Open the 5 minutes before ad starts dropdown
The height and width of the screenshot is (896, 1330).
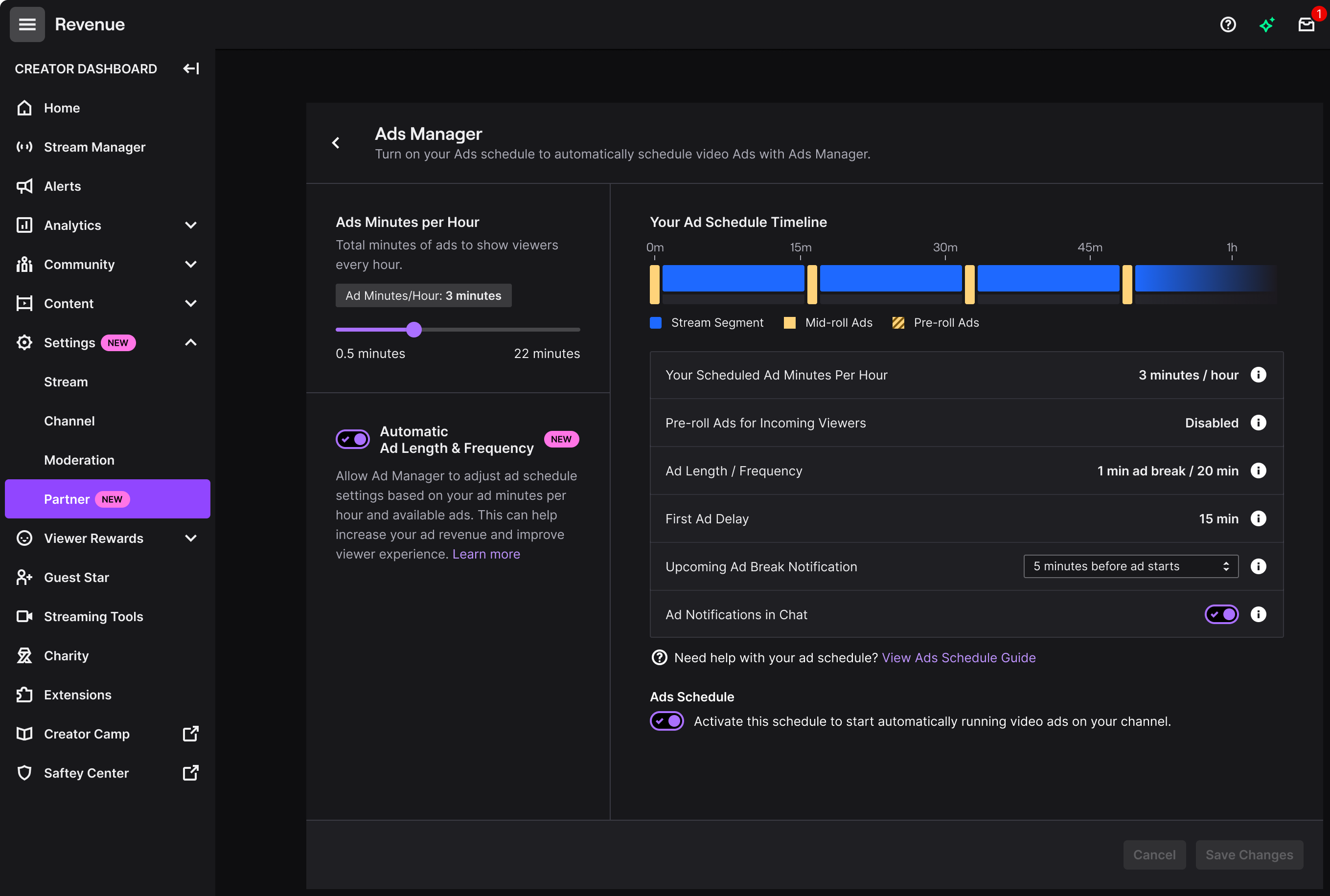click(x=1130, y=566)
